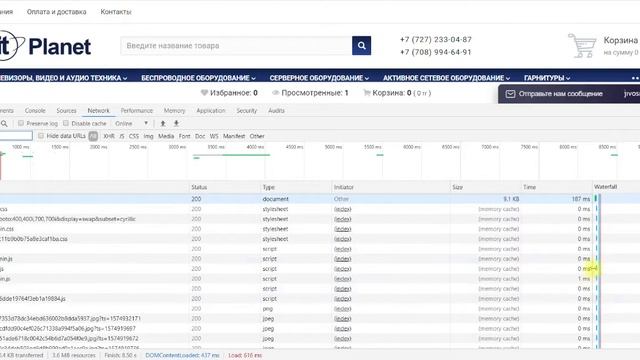Filter requests by CSS
This screenshot has width=640, height=360.
[x=134, y=136]
